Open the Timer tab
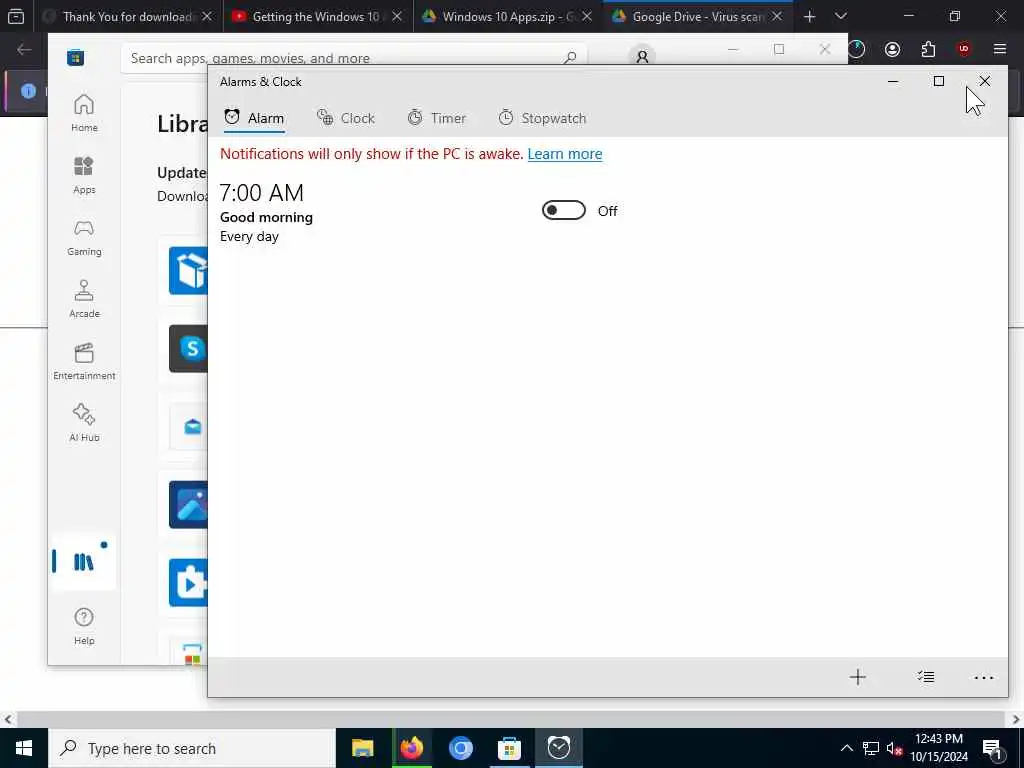Image resolution: width=1024 pixels, height=768 pixels. click(437, 118)
